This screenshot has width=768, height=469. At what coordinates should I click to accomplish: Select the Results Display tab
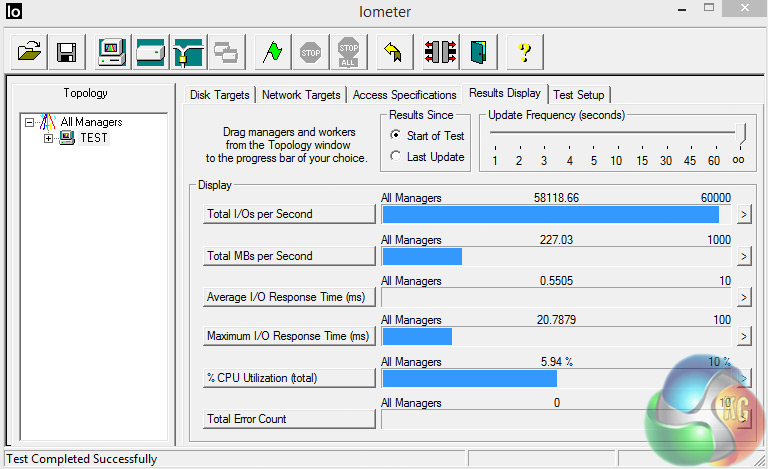pos(504,93)
